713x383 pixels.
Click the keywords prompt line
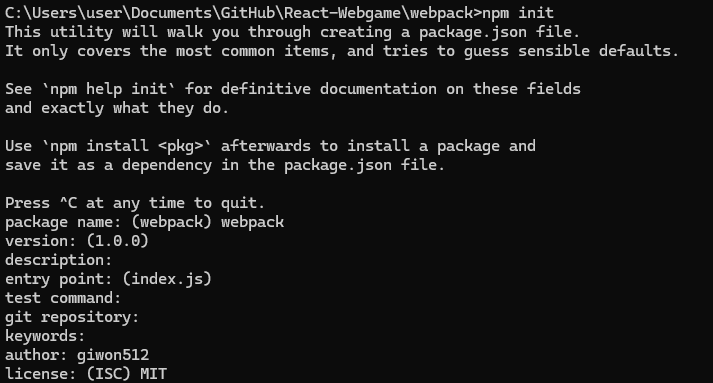pyautogui.click(x=45, y=336)
